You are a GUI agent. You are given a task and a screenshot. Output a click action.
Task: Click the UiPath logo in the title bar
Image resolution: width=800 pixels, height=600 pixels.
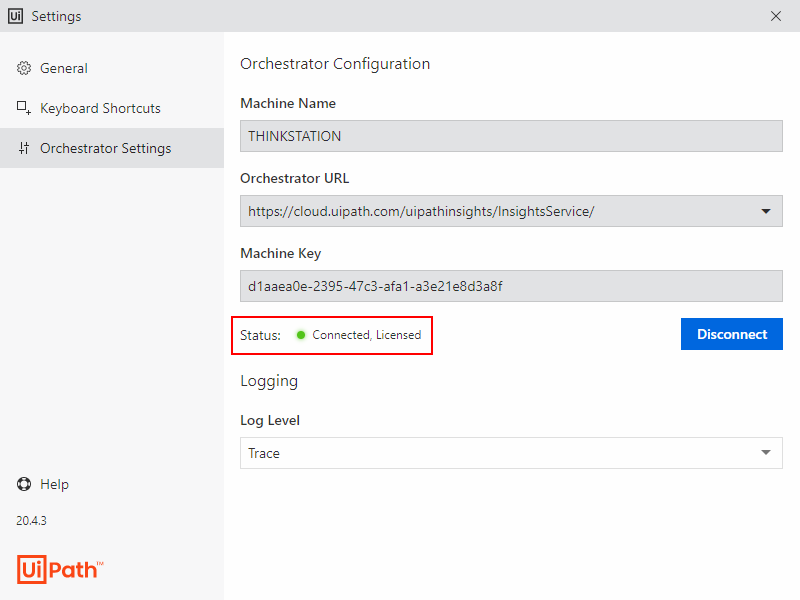click(15, 16)
